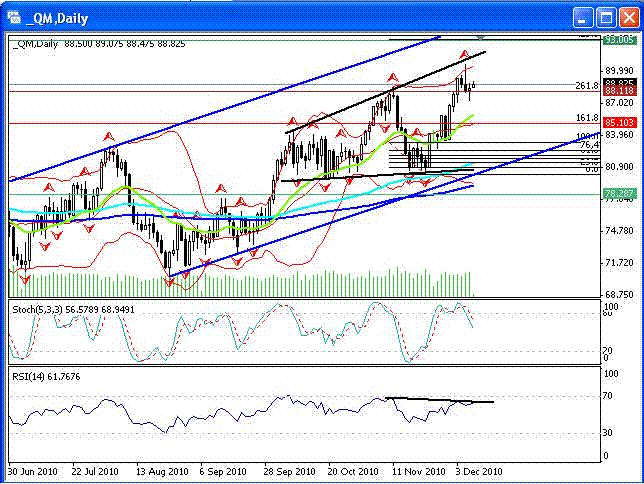The height and width of the screenshot is (484, 644).
Task: Click the 6 Sep 2010 date label
Action: click(x=223, y=471)
